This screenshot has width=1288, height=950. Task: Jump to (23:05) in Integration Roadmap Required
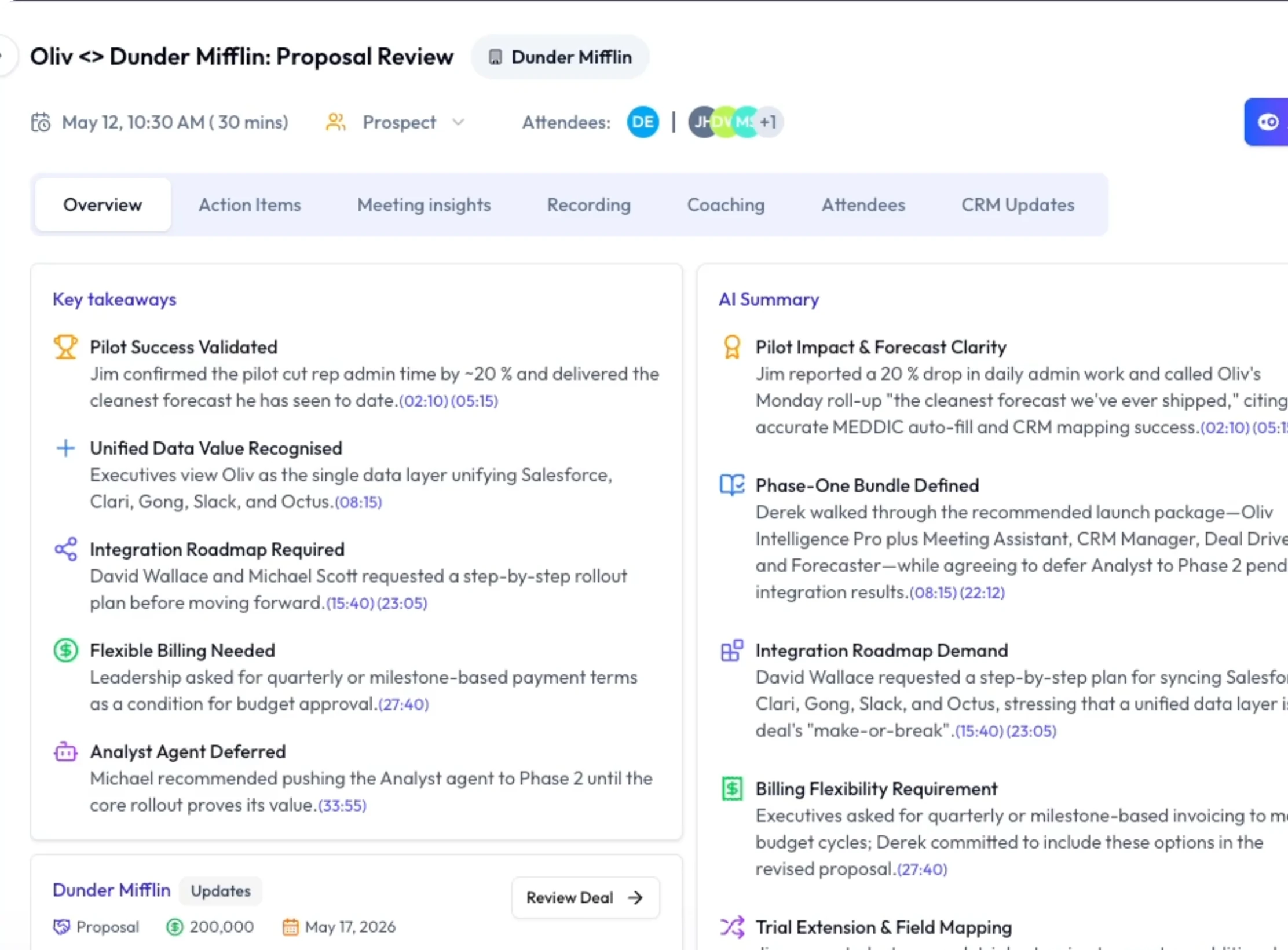(402, 603)
